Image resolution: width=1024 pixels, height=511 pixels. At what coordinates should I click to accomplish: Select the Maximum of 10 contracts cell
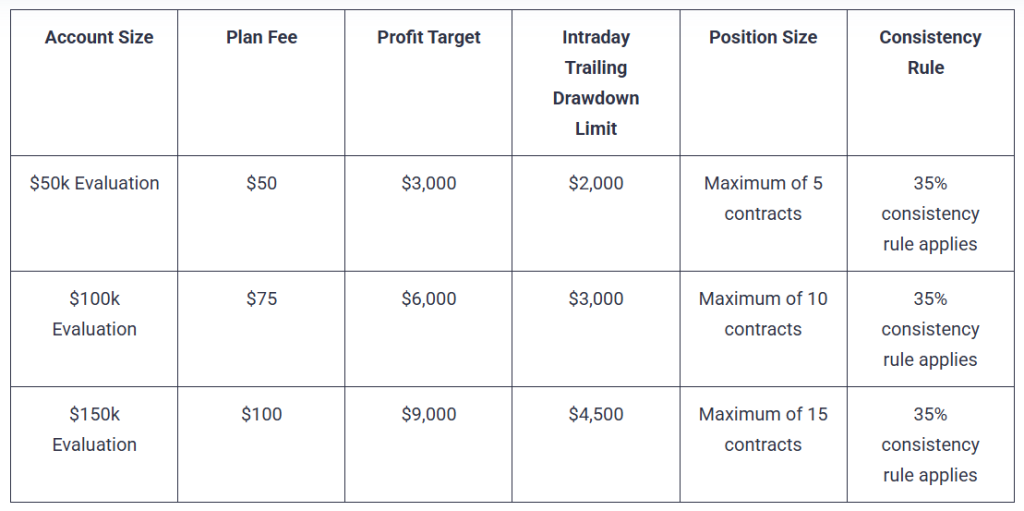tap(763, 313)
